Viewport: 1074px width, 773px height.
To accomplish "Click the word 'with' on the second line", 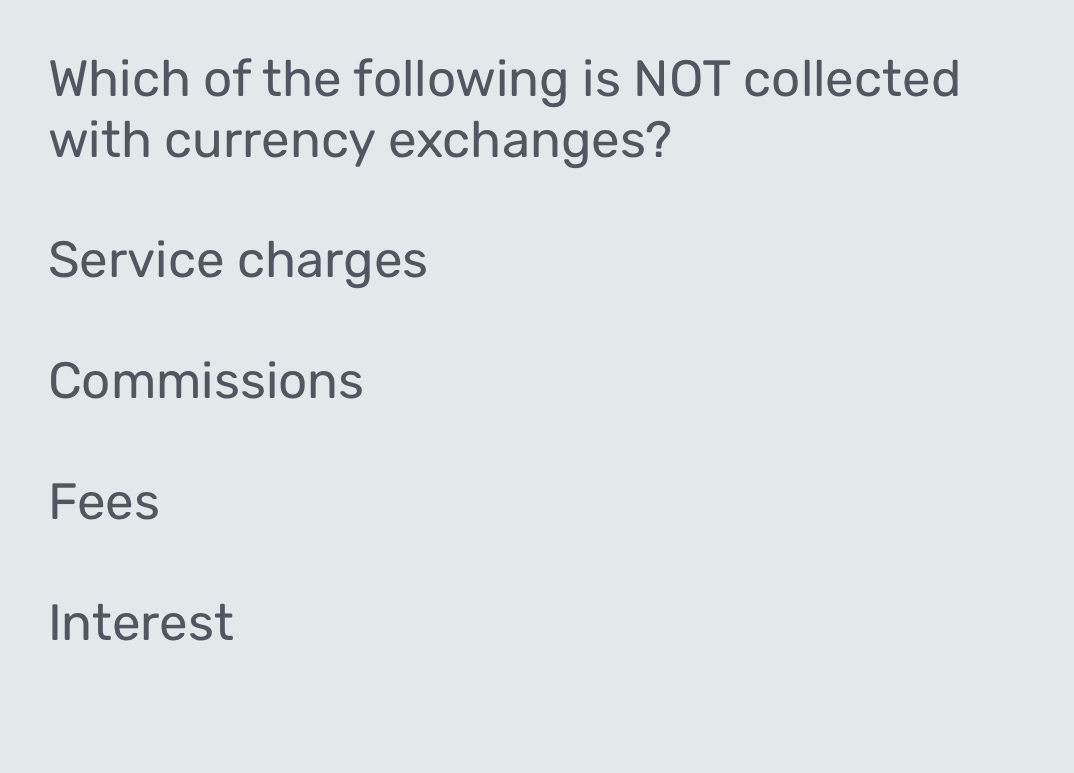I will pos(100,139).
